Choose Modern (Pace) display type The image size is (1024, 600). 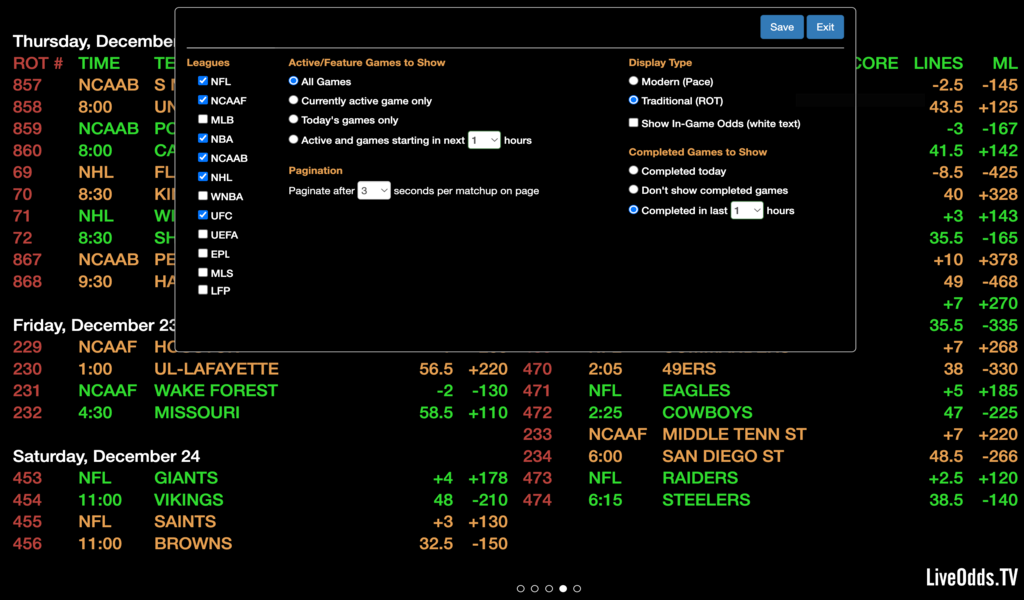coord(633,81)
